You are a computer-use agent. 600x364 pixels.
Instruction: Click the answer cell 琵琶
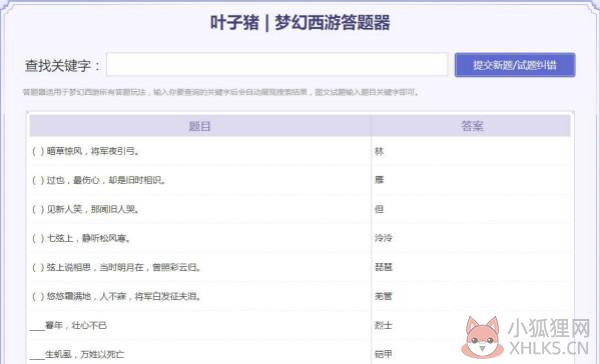(383, 267)
